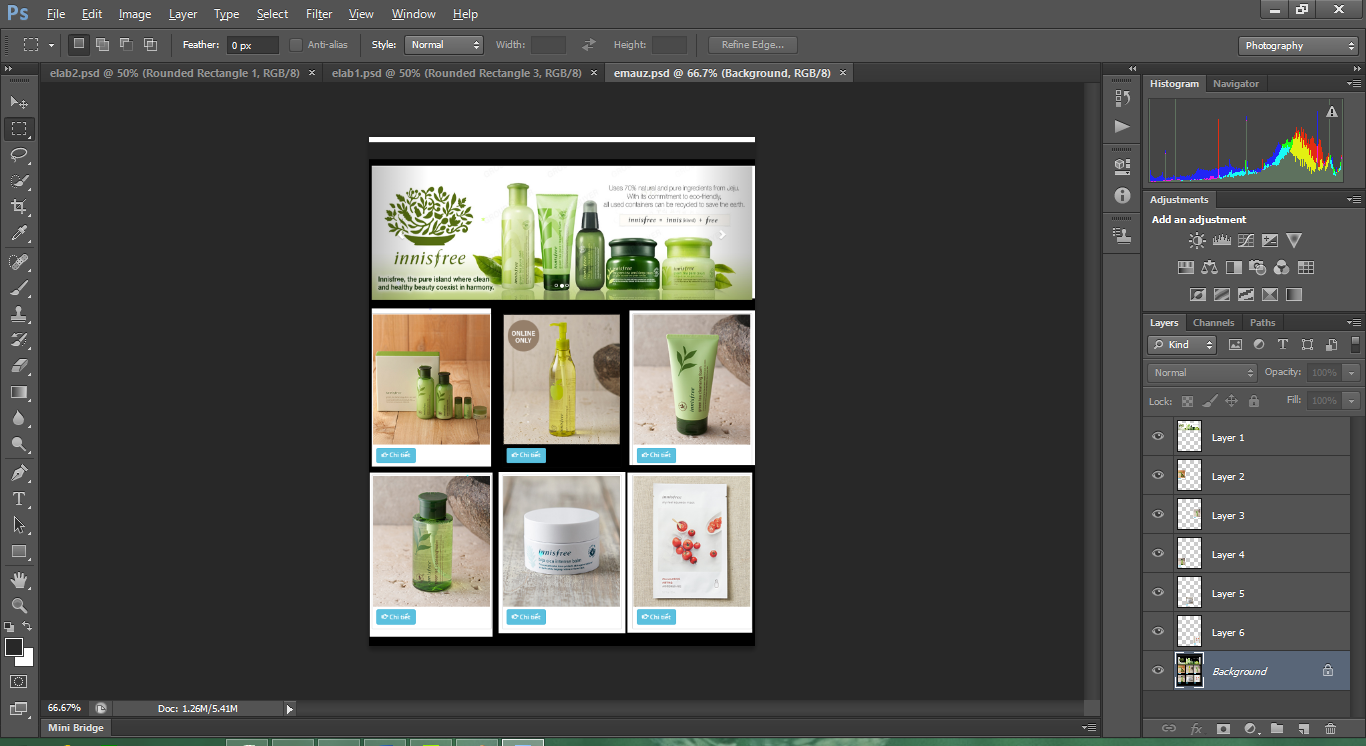1366x746 pixels.
Task: Create a new layer with bottom icon
Action: (1303, 729)
